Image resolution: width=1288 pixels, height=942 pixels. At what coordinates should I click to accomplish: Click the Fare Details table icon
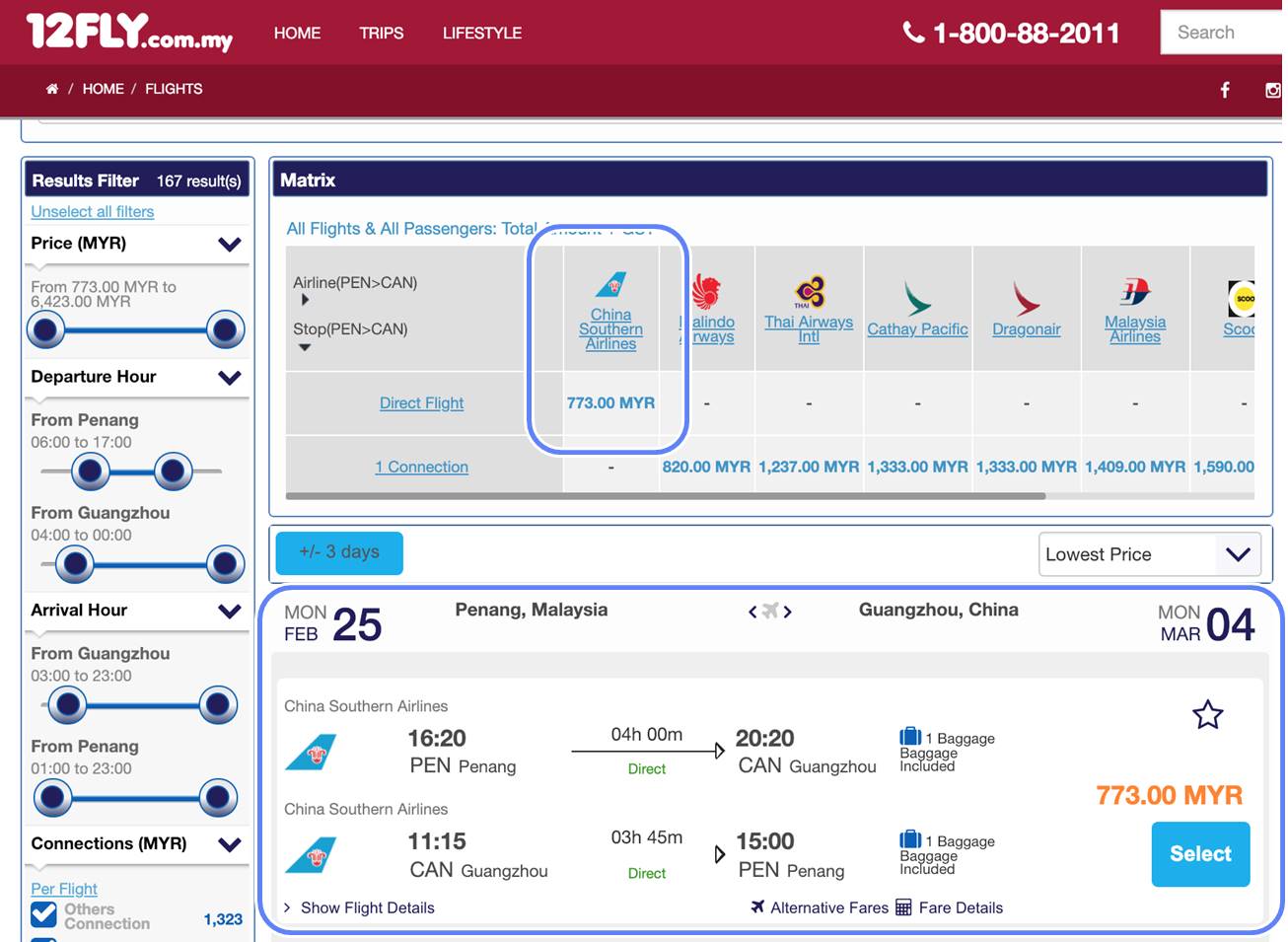click(903, 907)
